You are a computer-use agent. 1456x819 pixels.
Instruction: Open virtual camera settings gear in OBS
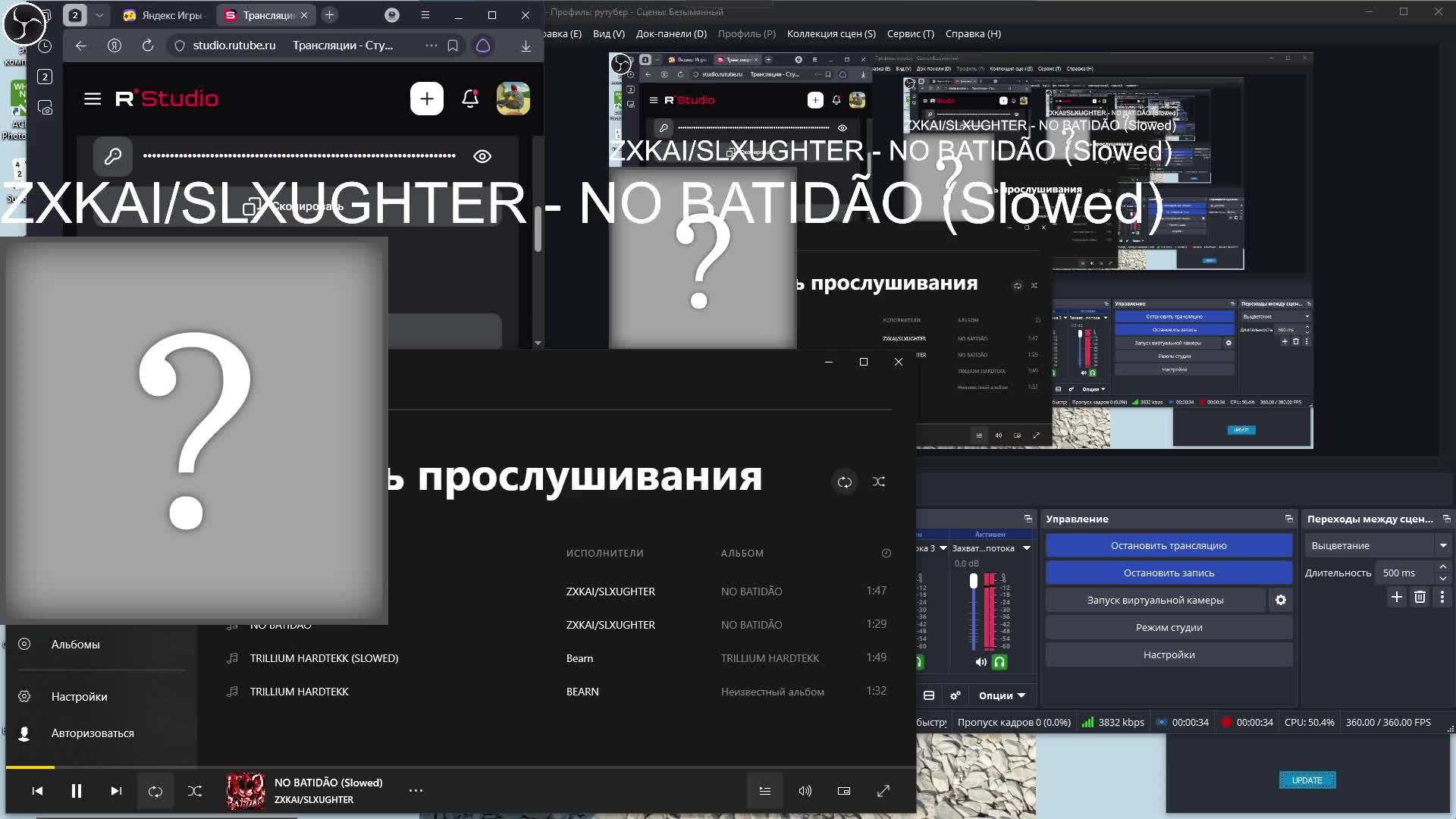tap(1280, 600)
